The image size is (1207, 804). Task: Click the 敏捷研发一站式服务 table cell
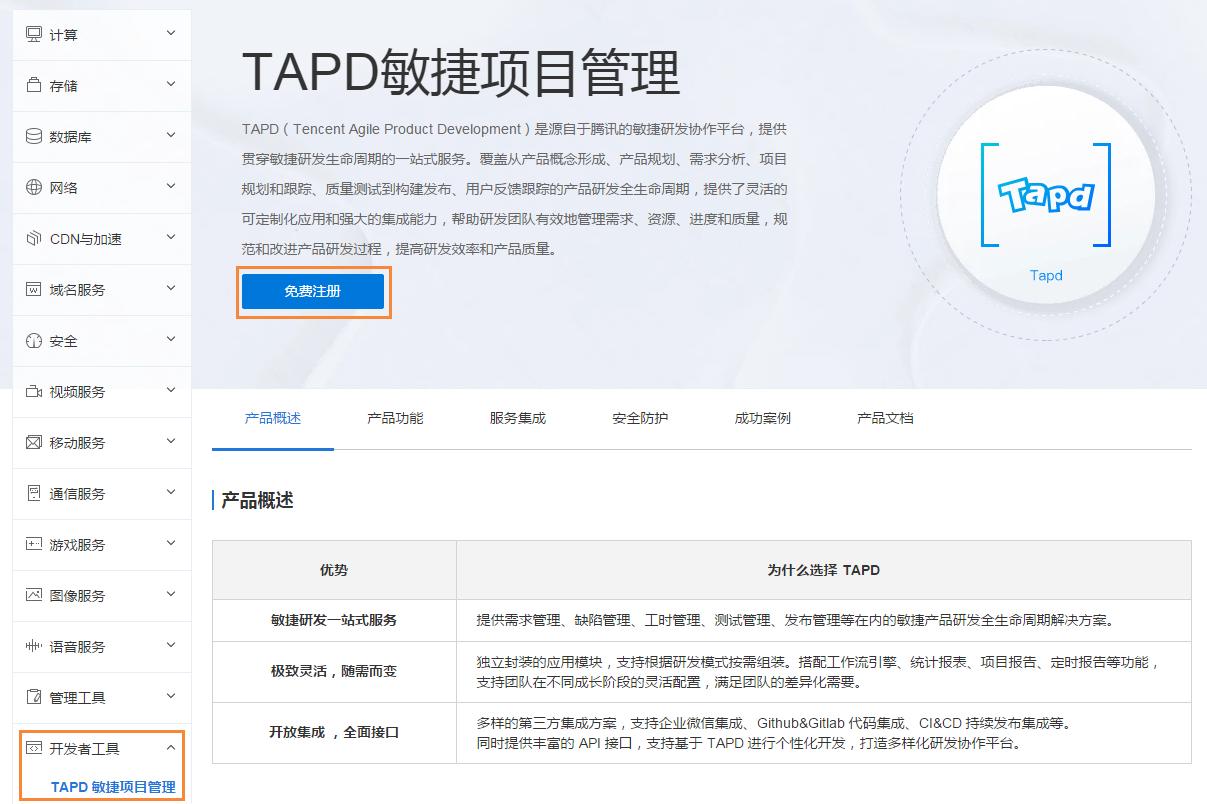pos(334,620)
